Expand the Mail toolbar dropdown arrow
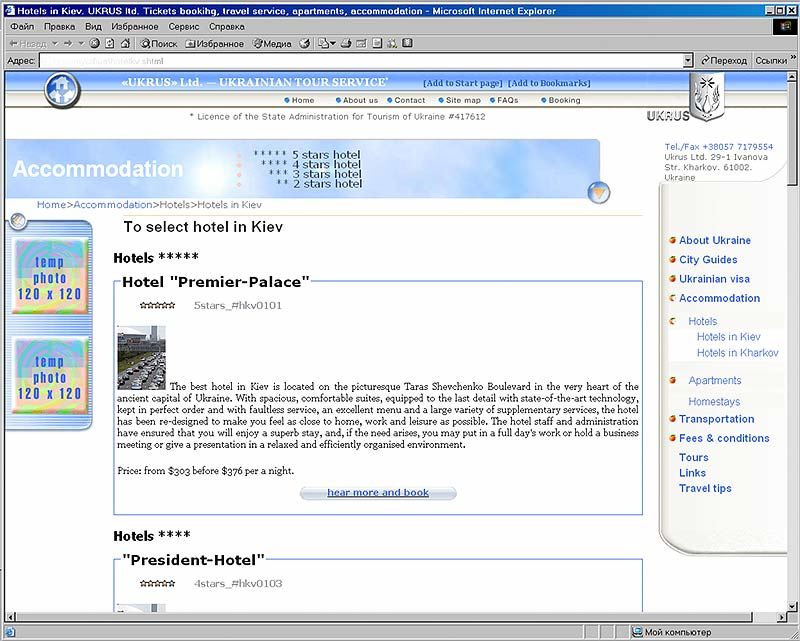The width and height of the screenshot is (800, 641). click(x=333, y=44)
